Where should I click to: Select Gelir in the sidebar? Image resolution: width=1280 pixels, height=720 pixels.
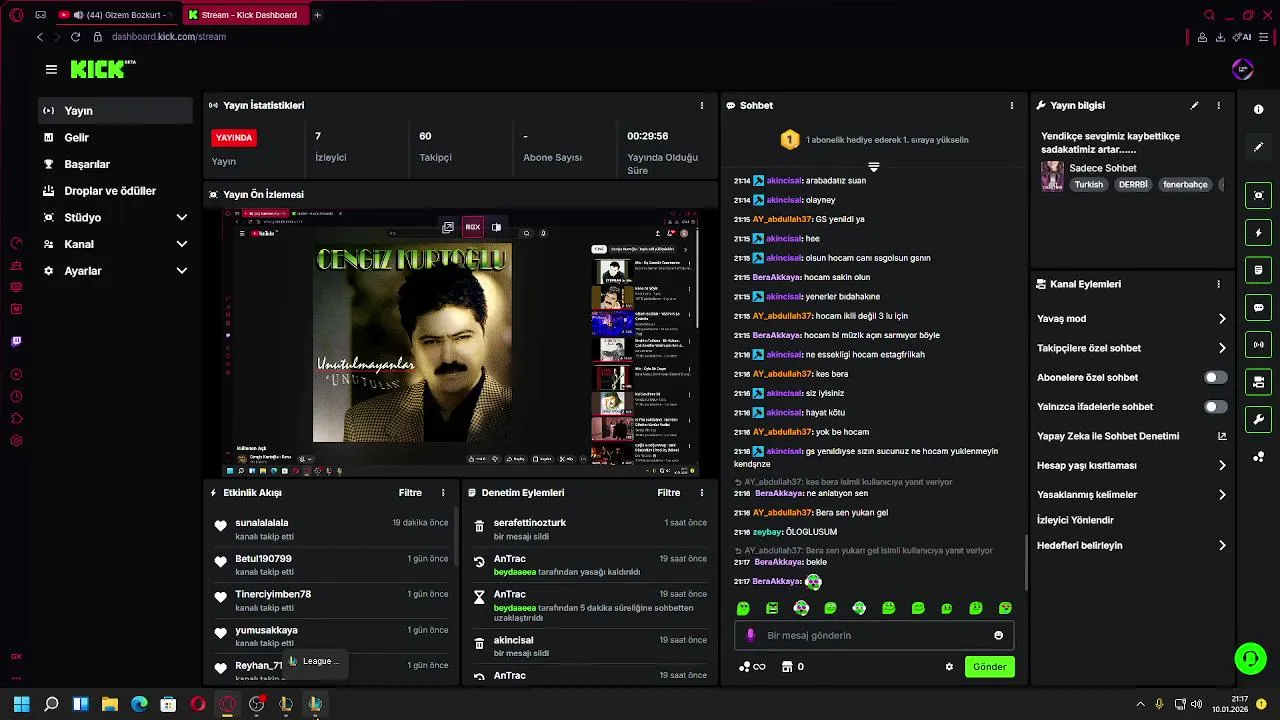click(116, 137)
